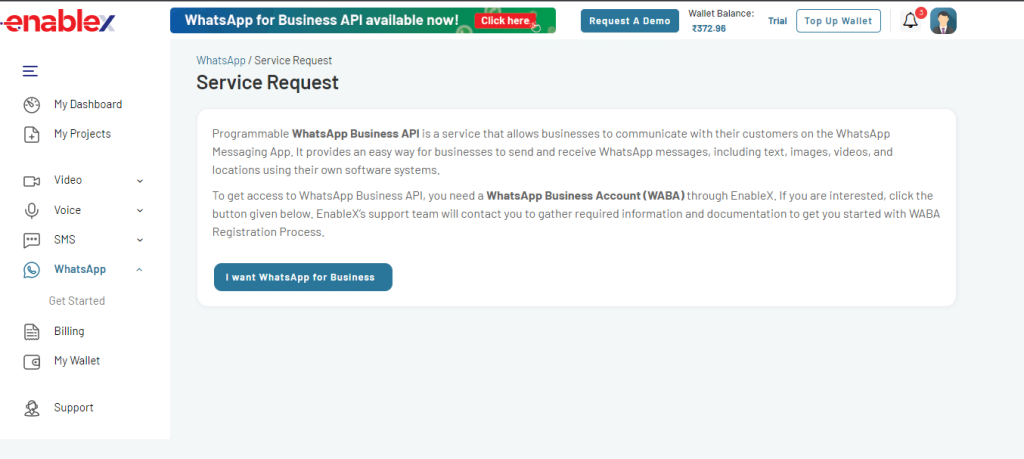Screen dimensions: 1024x459
Task: Open the user profile avatar
Action: coord(943,21)
